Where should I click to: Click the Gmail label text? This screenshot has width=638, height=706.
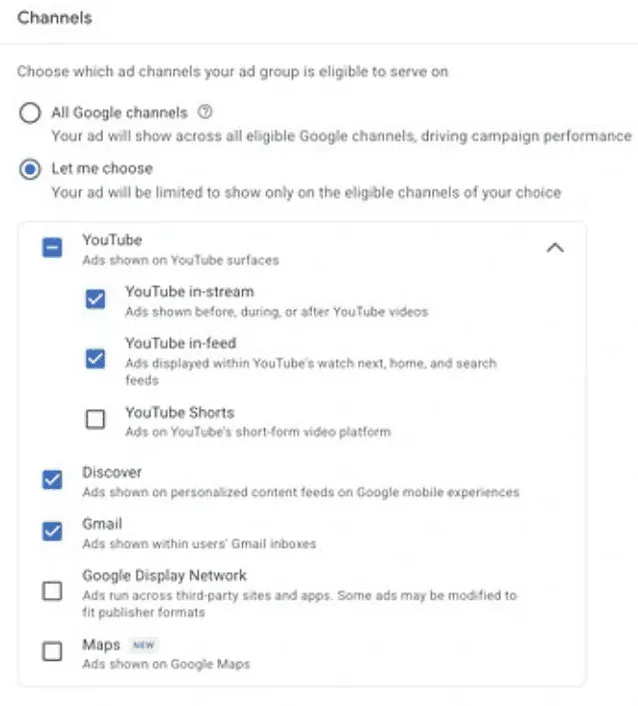coord(102,524)
